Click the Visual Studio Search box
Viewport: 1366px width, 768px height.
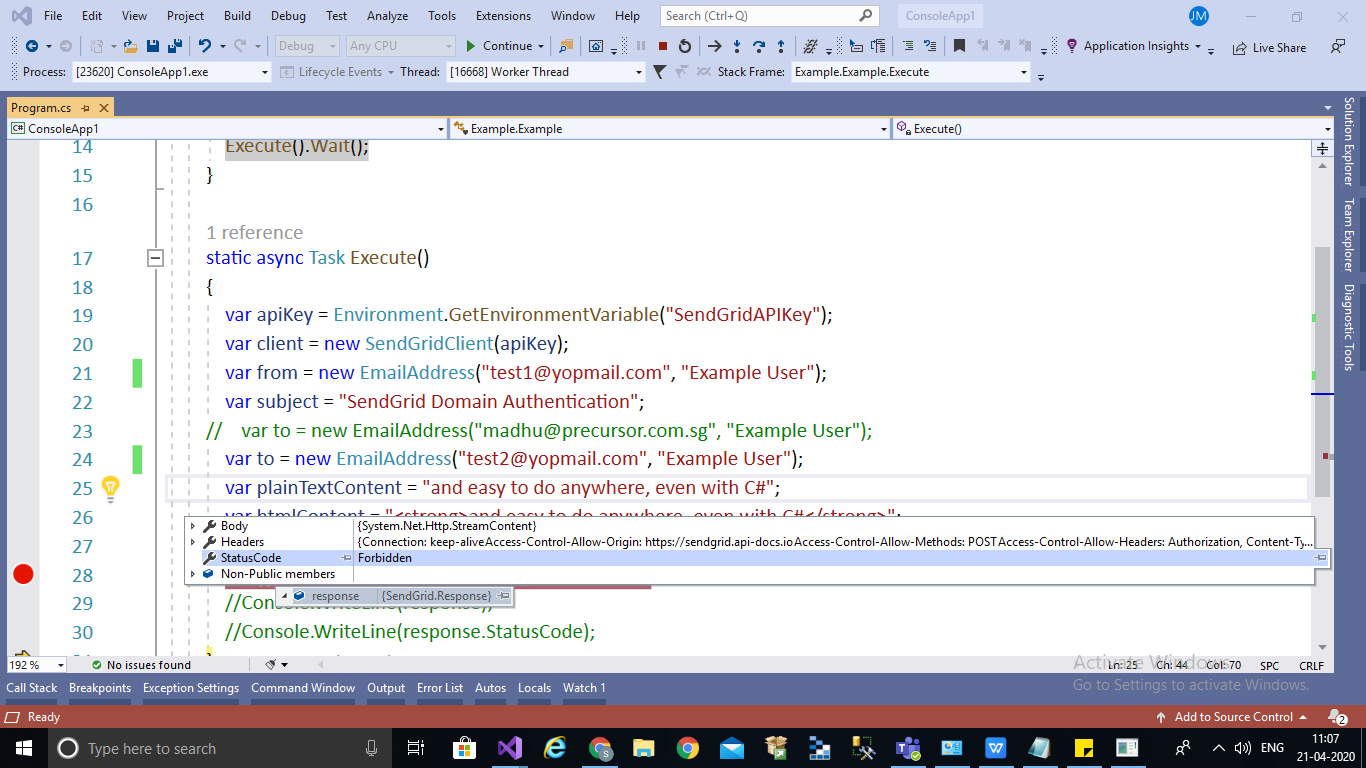(x=760, y=15)
